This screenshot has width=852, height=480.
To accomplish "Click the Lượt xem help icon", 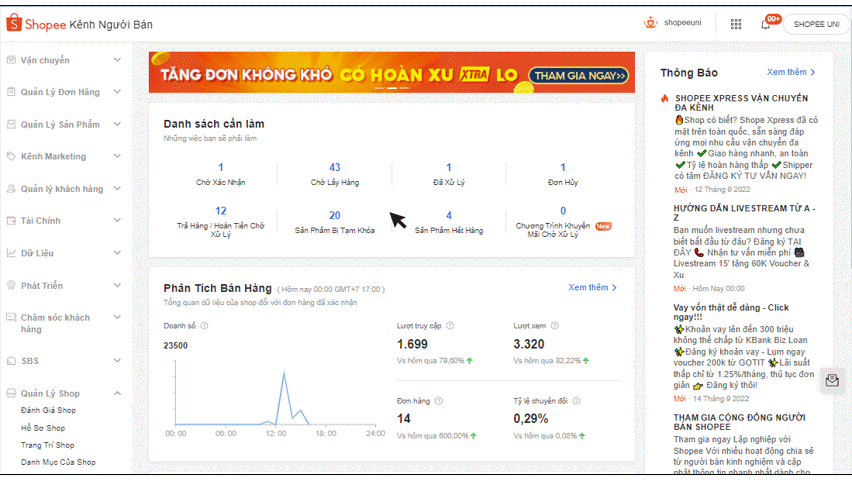I will point(554,326).
